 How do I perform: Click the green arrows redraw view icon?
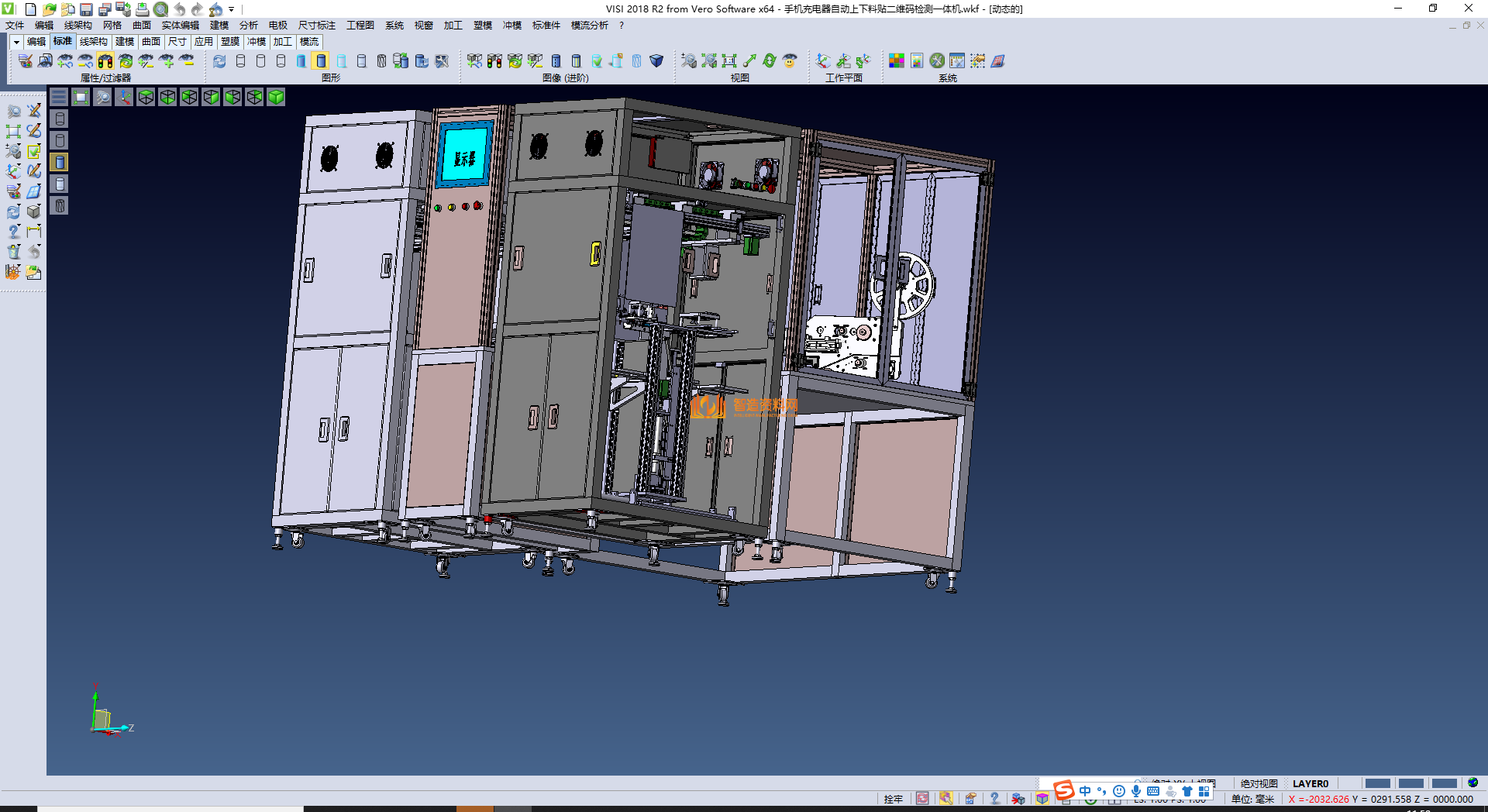click(x=769, y=61)
